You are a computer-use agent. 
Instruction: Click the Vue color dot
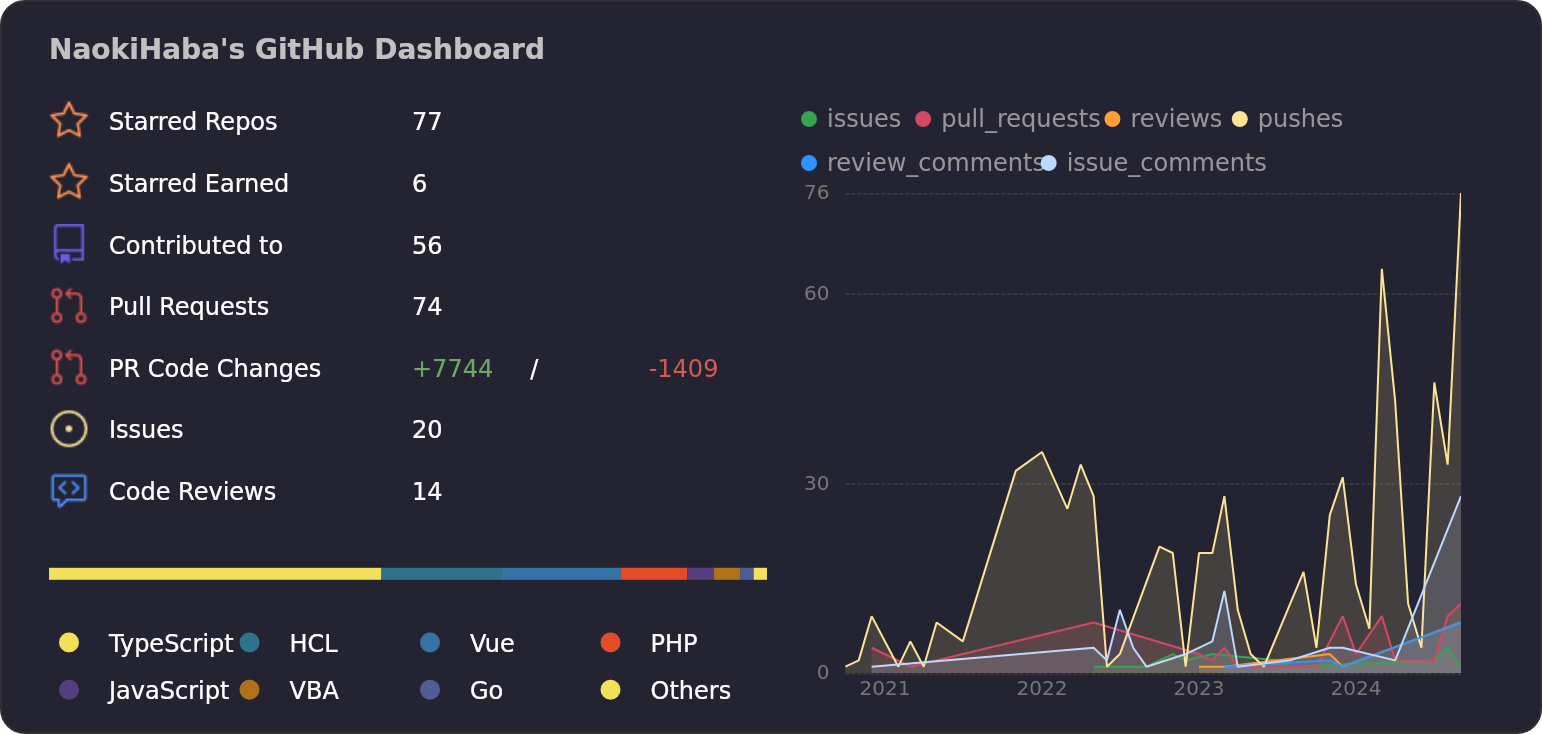point(430,642)
